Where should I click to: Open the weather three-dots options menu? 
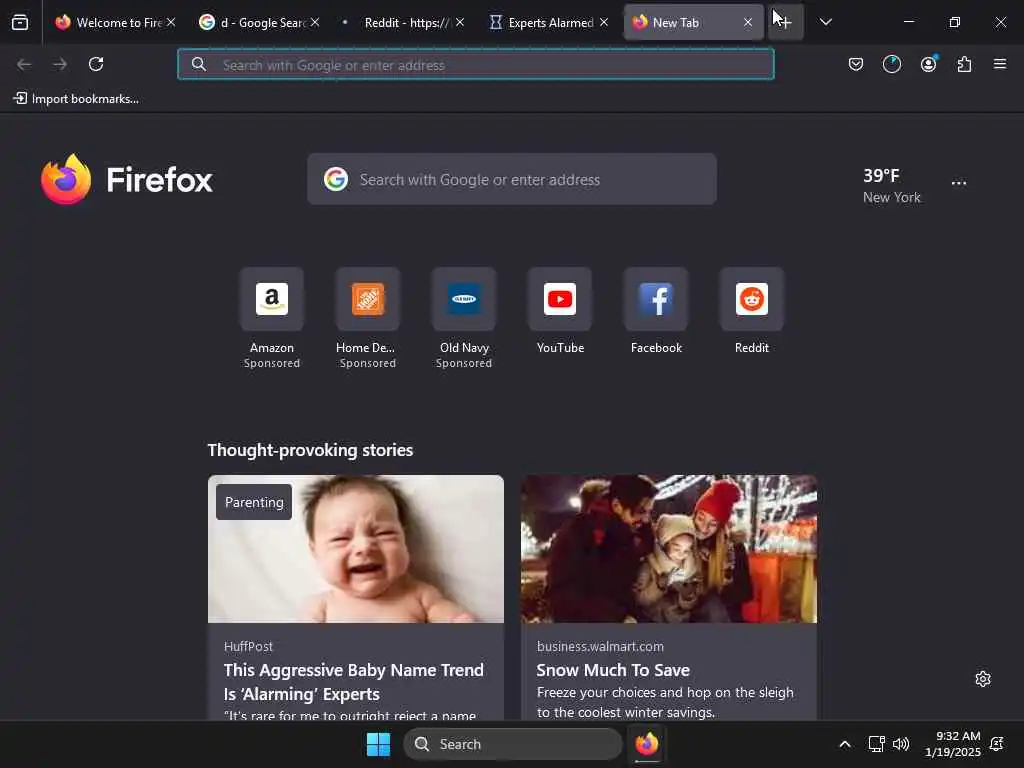[959, 183]
